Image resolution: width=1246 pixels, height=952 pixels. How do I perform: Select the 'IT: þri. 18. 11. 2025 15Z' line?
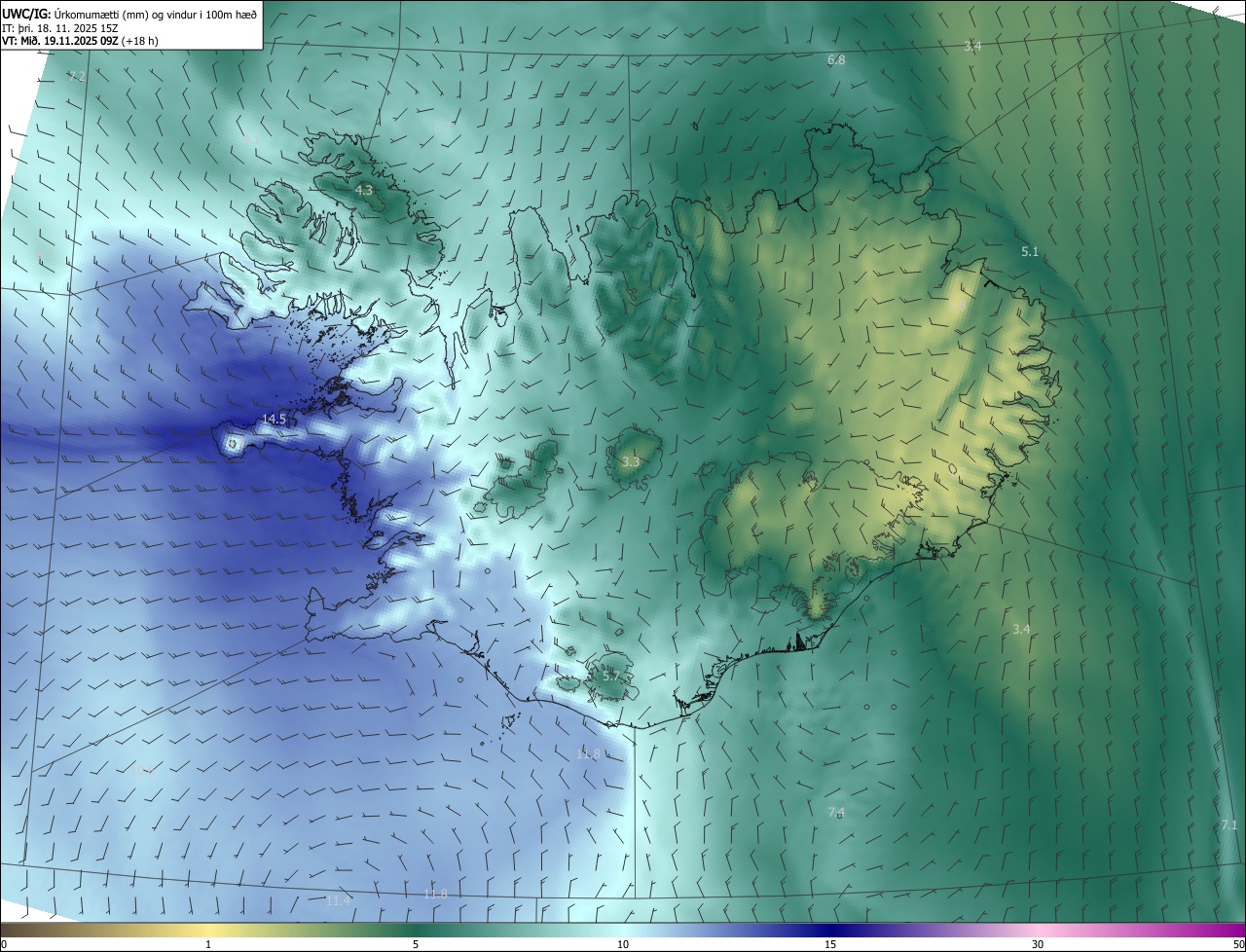point(60,27)
